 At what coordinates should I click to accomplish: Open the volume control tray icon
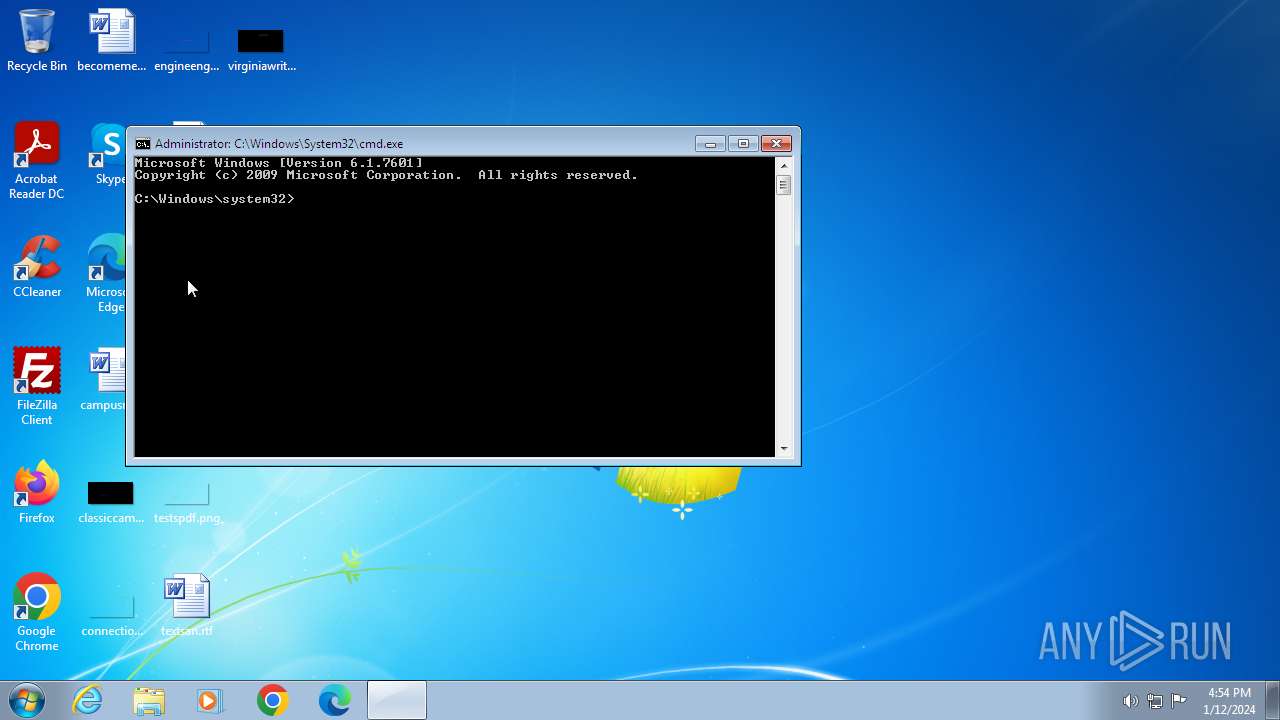pos(1130,701)
